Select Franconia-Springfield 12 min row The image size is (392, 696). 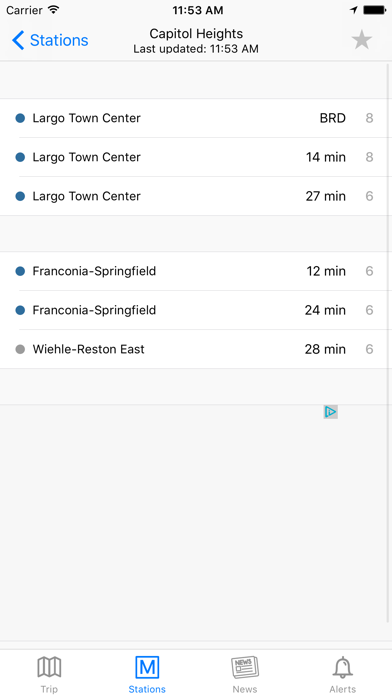pyautogui.click(x=196, y=271)
